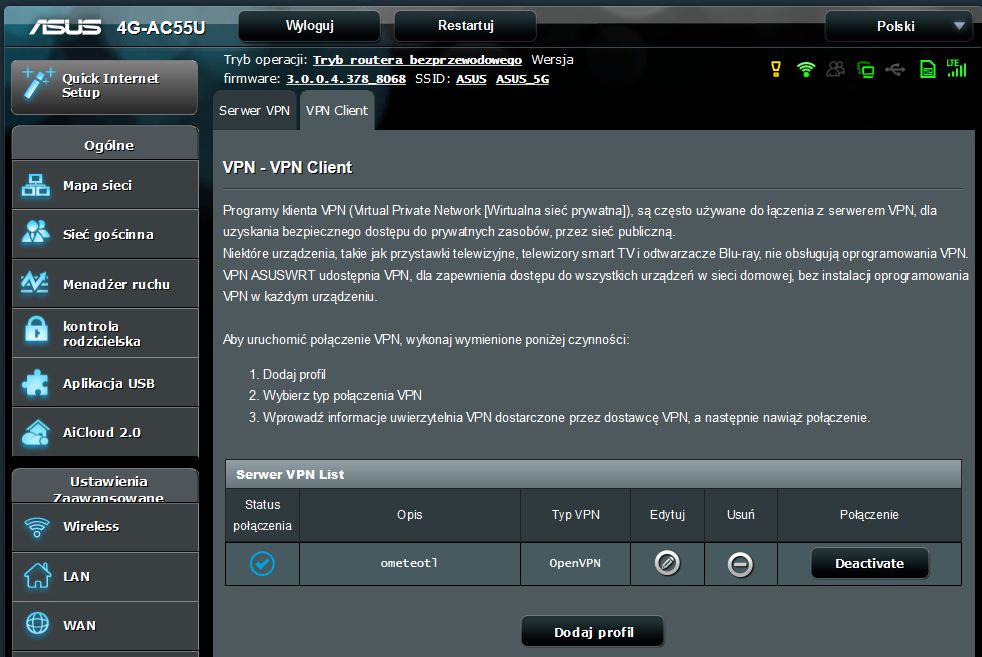Open Menadżer ruchu traffic manager

click(105, 284)
